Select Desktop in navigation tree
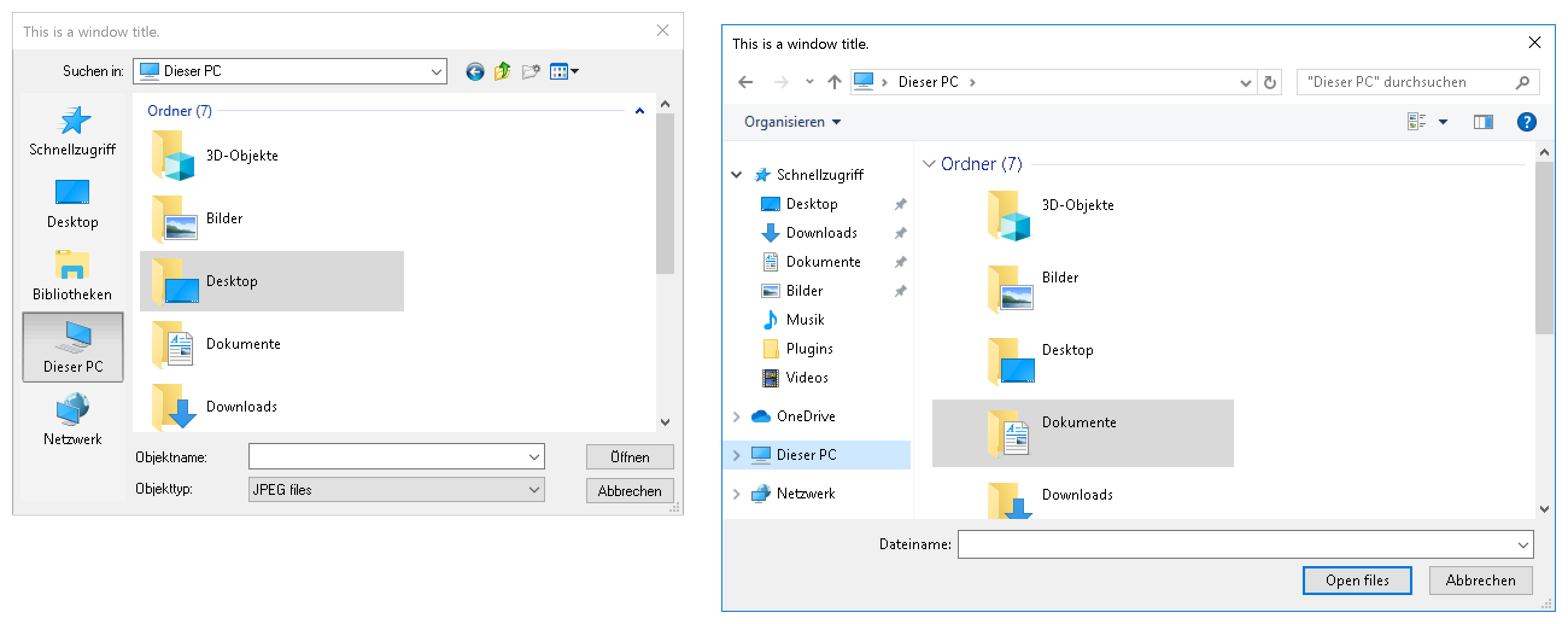This screenshot has height=624, width=1568. tap(811, 204)
